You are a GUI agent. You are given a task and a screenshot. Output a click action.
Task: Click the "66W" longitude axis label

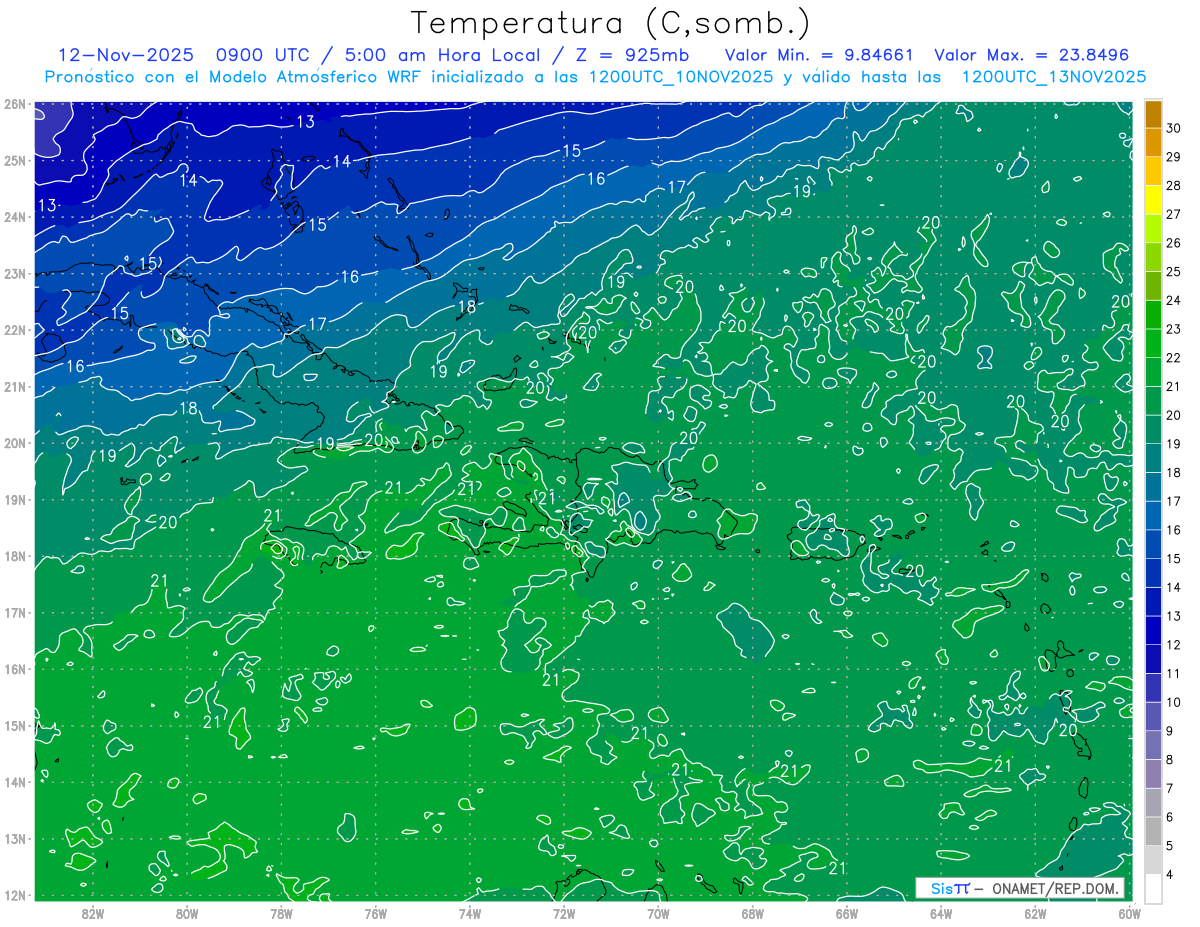[847, 912]
